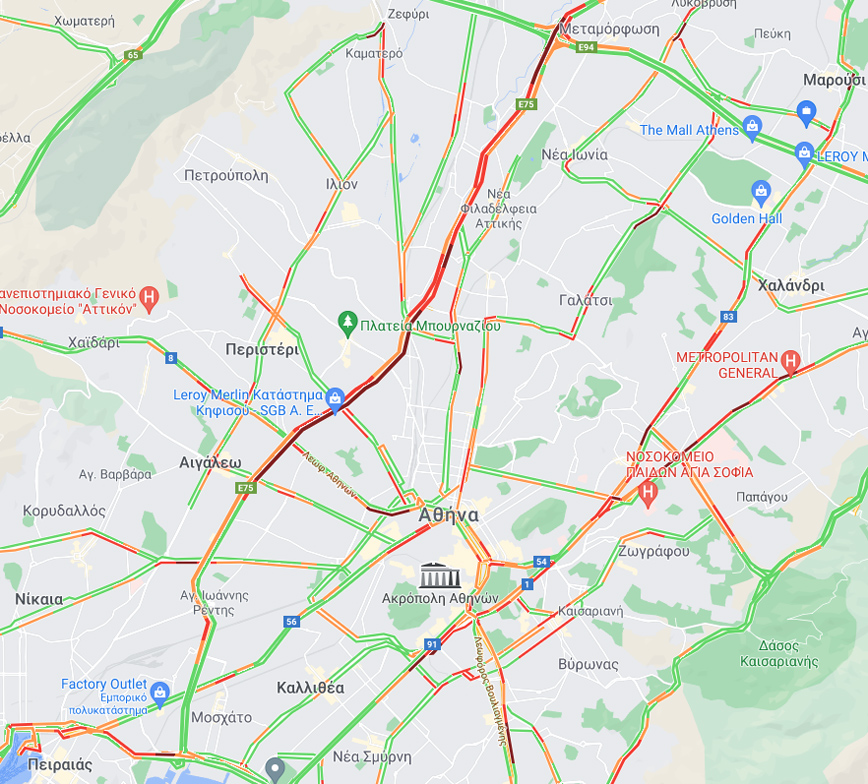Select the Factory Outlet shopping pin
The width and height of the screenshot is (868, 784).
pos(159,695)
